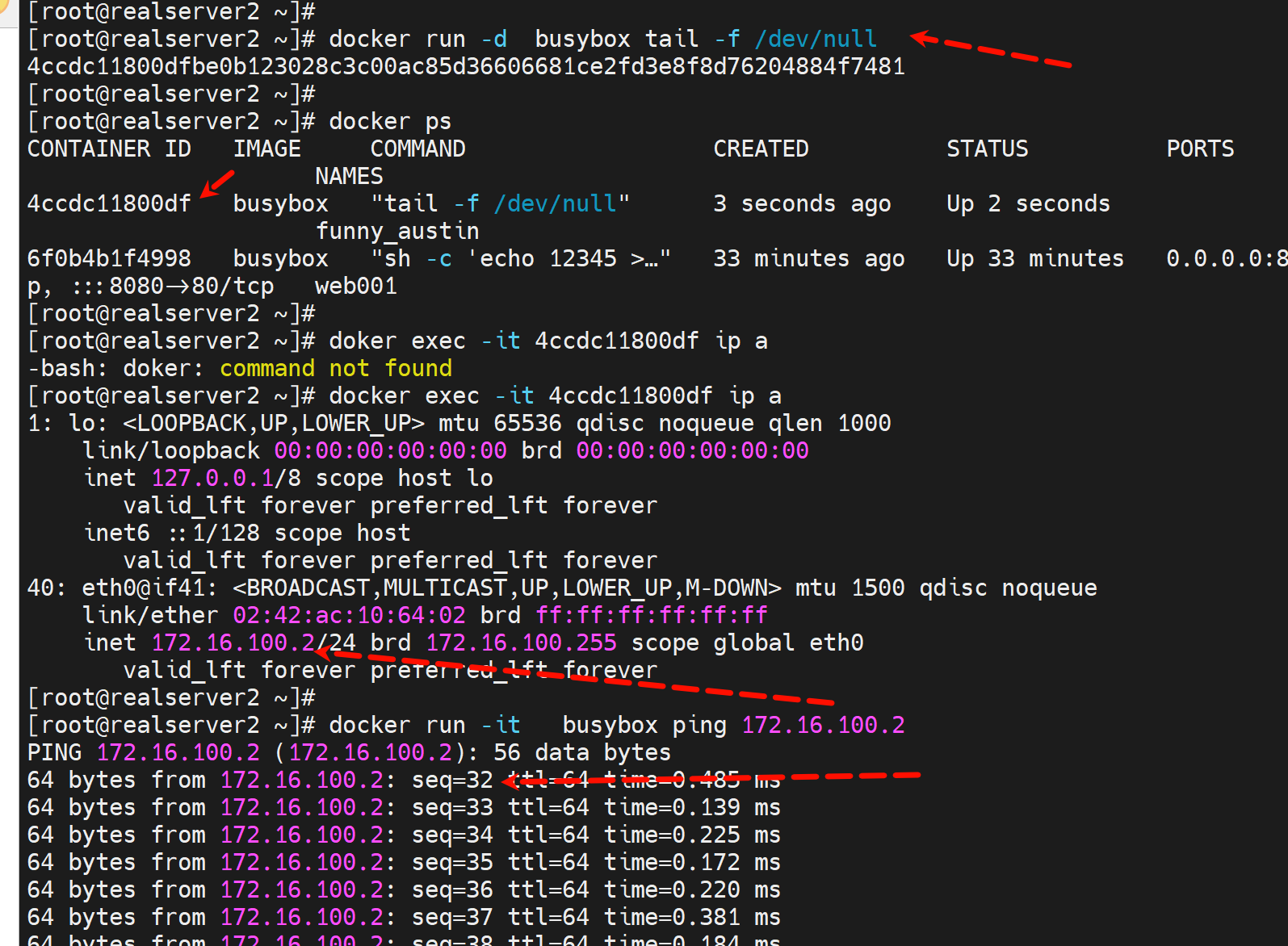Click the NAMES column header
1288x946 pixels.
point(349,176)
